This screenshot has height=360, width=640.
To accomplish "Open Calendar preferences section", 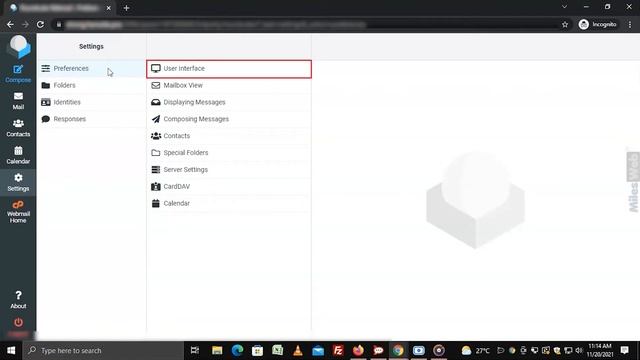I will point(229,203).
